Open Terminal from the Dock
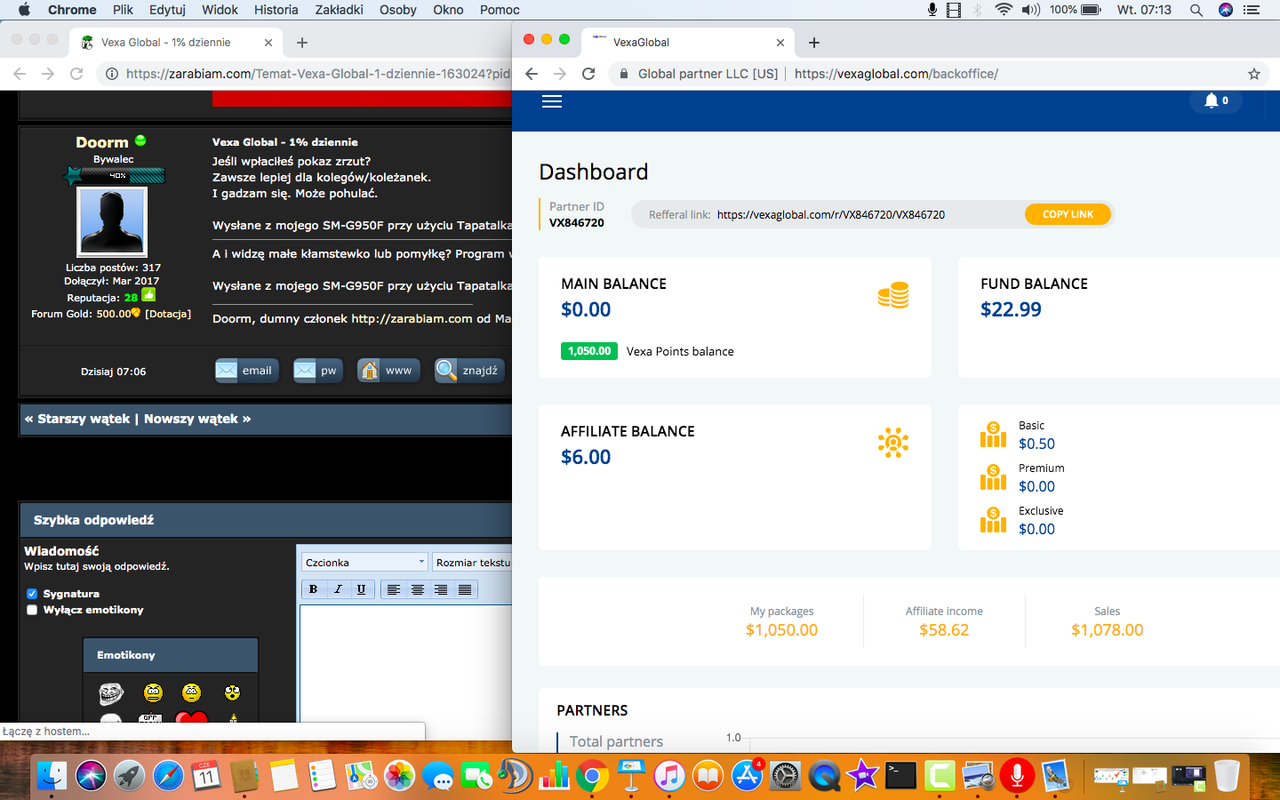The image size is (1280, 800). coord(901,775)
